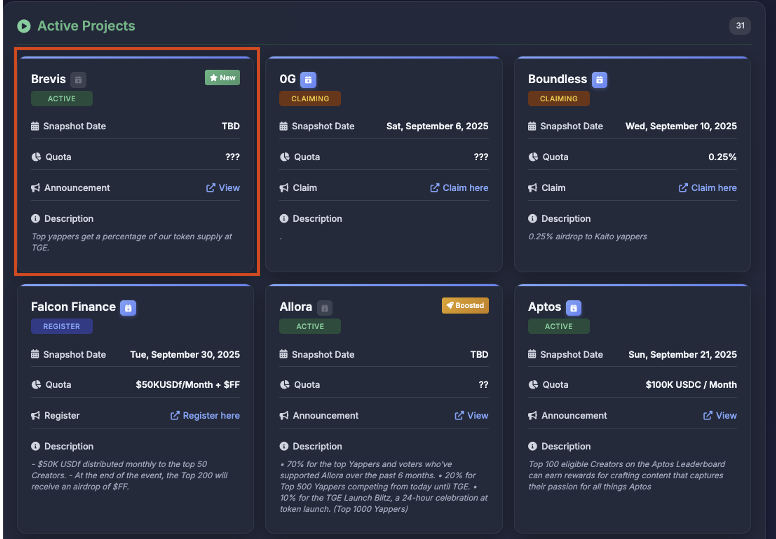Click Wed, September 10, 2025 snapshot date
Viewport: 776px width, 539px height.
pyautogui.click(x=681, y=126)
